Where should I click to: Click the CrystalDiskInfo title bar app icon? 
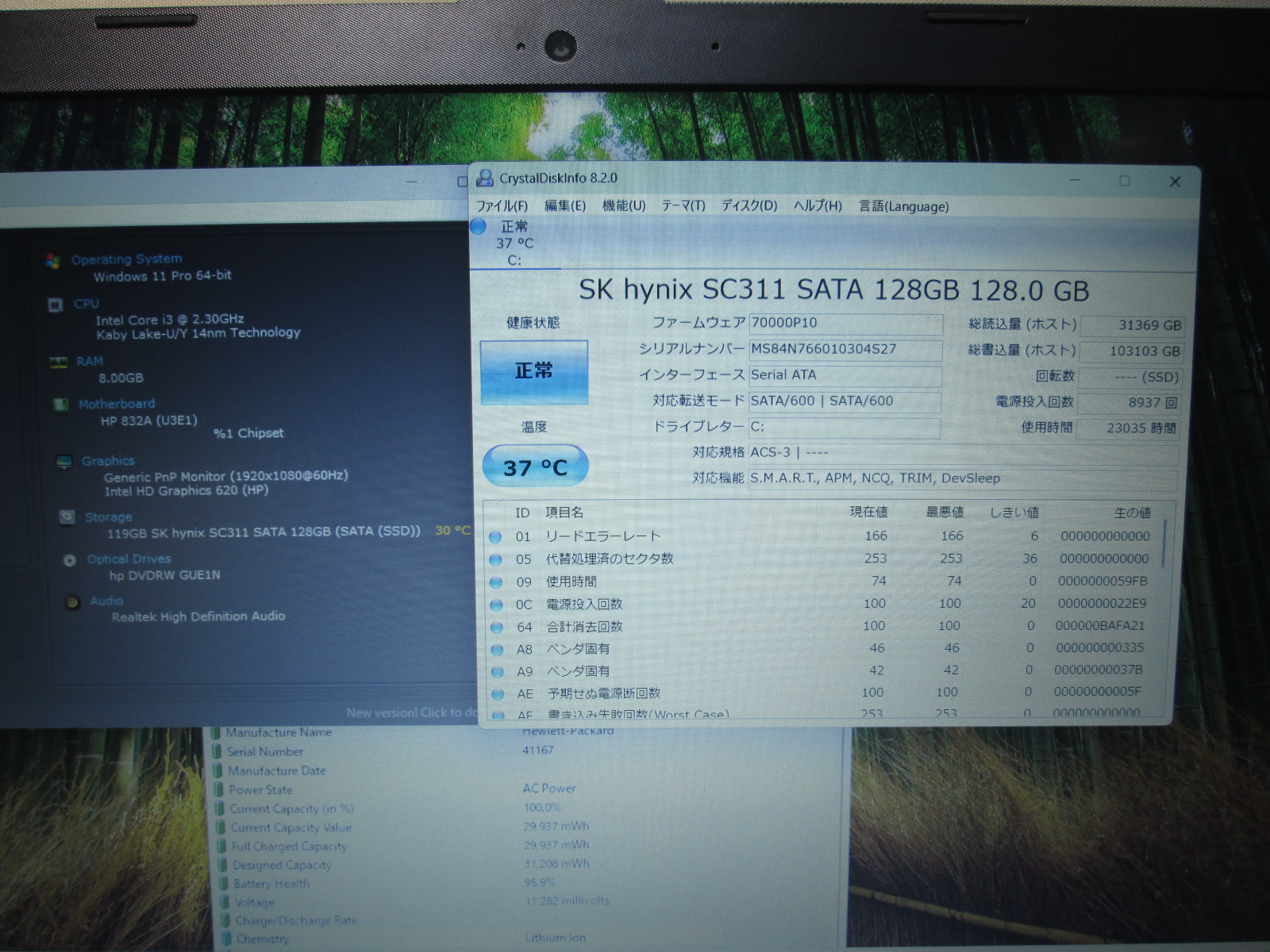[x=485, y=178]
